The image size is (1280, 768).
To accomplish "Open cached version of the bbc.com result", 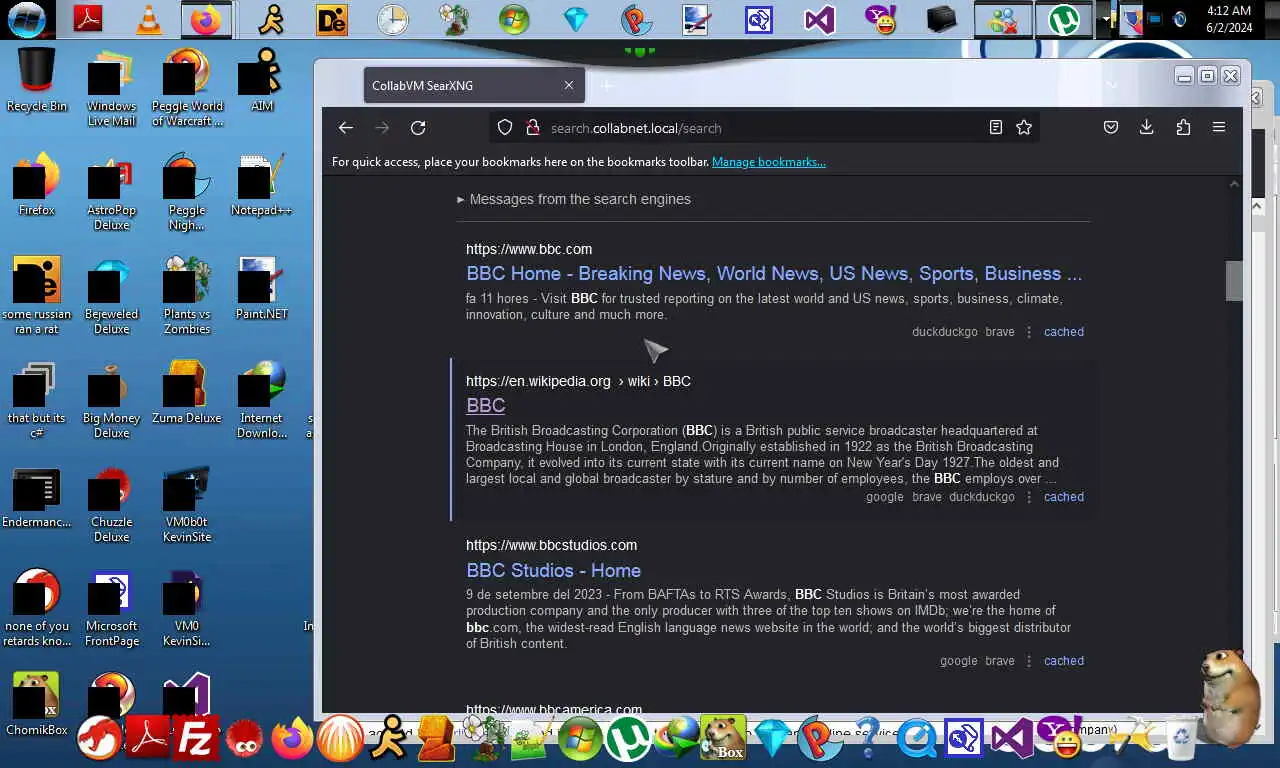I will [x=1064, y=332].
